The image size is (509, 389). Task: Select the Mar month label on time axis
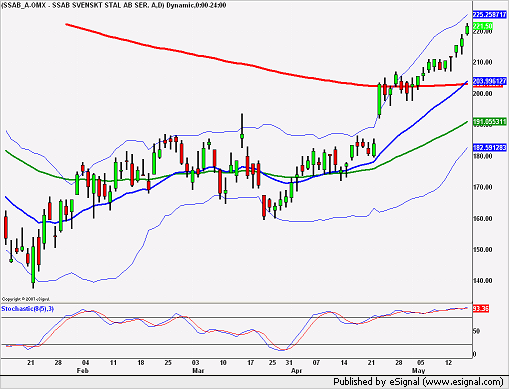pyautogui.click(x=198, y=370)
